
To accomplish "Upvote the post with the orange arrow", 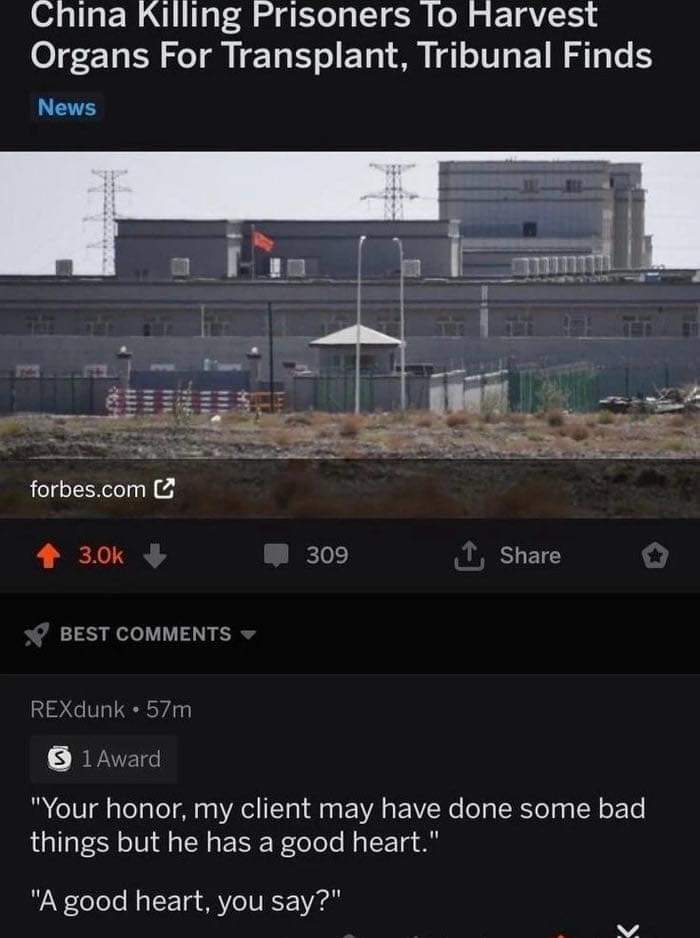I will coord(48,556).
